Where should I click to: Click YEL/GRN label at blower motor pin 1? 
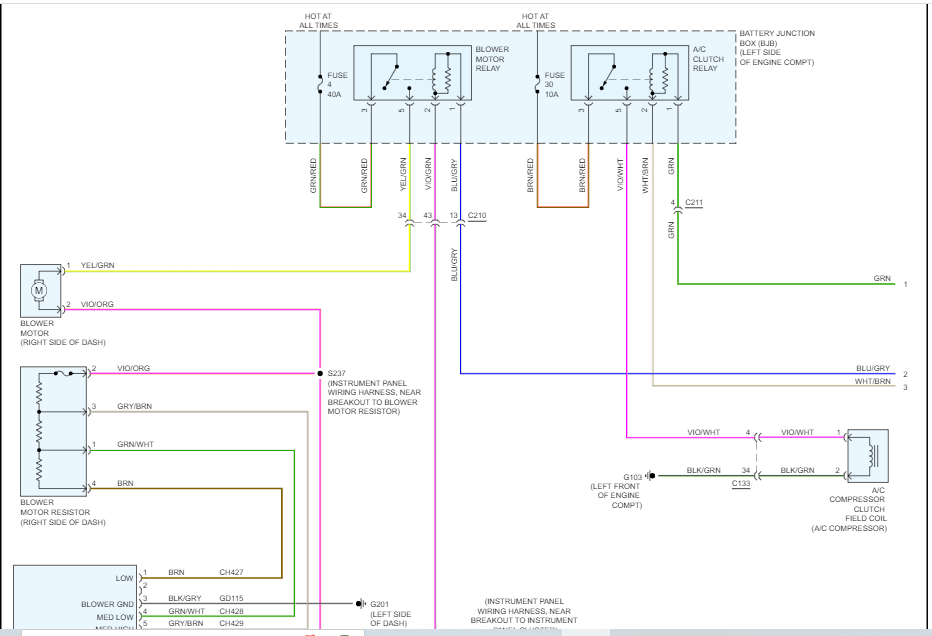coord(97,265)
